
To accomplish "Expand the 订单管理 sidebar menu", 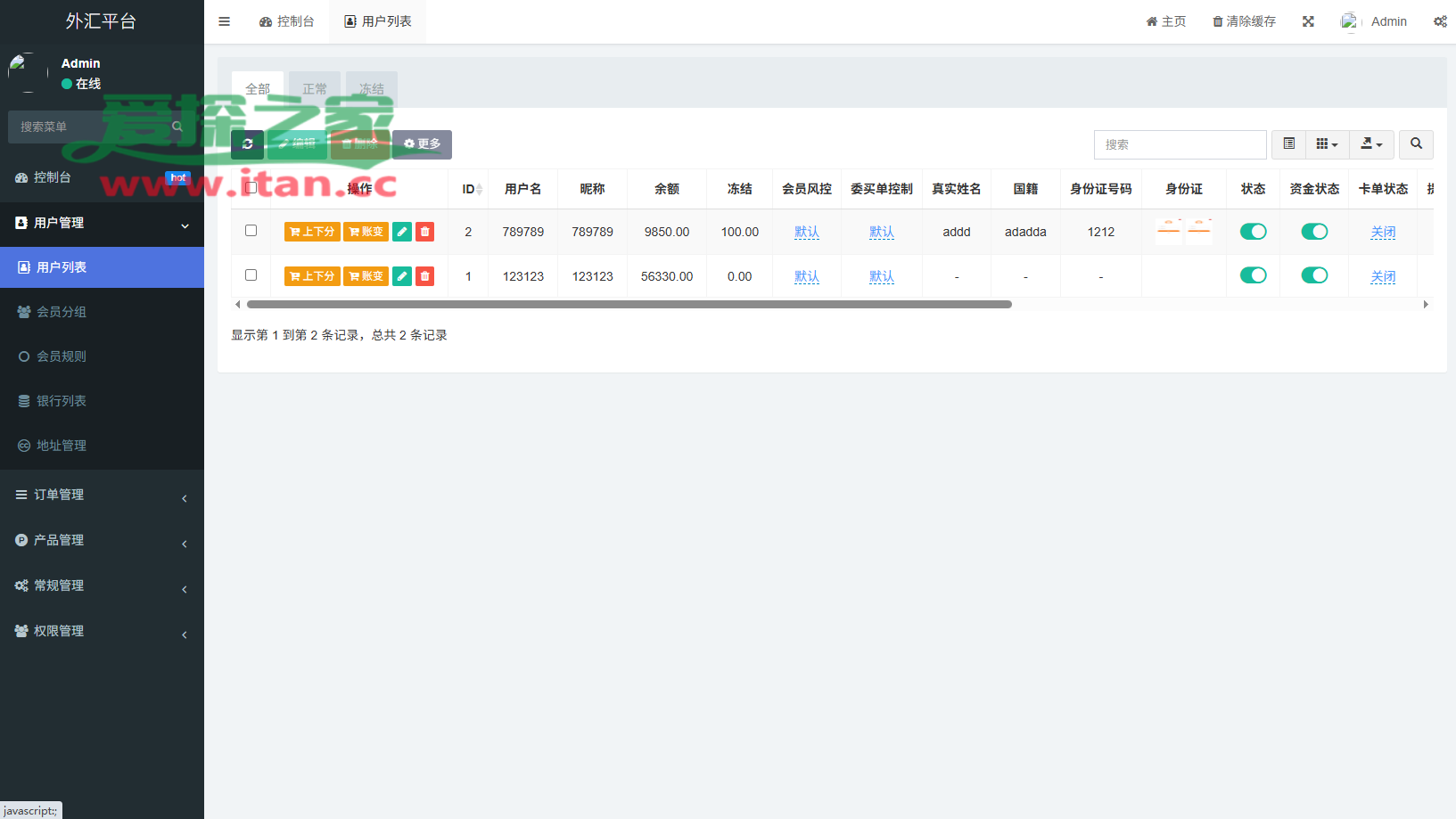I will 102,495.
